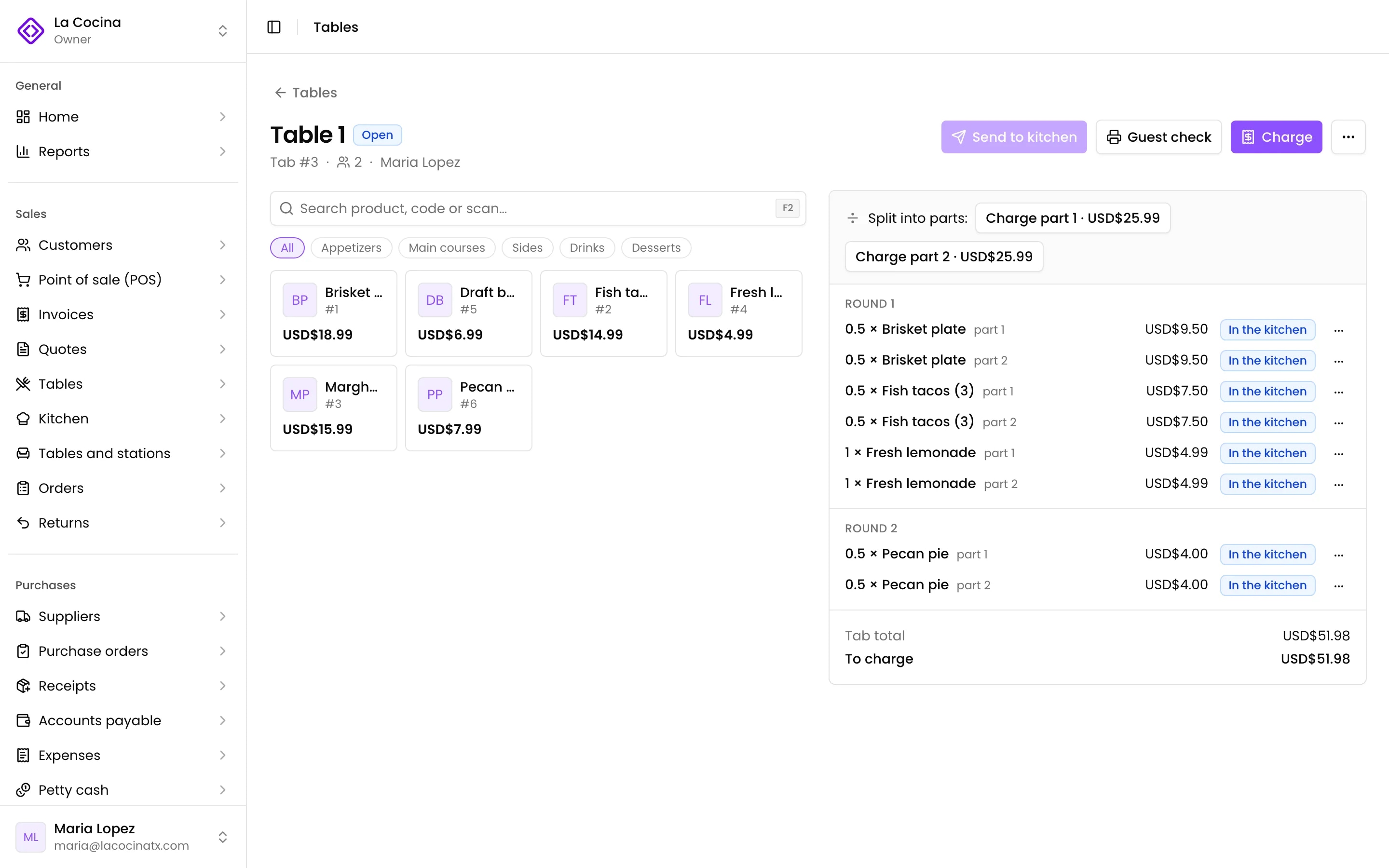Click the search magnifier icon
This screenshot has height=868, width=1389.
coord(286,208)
